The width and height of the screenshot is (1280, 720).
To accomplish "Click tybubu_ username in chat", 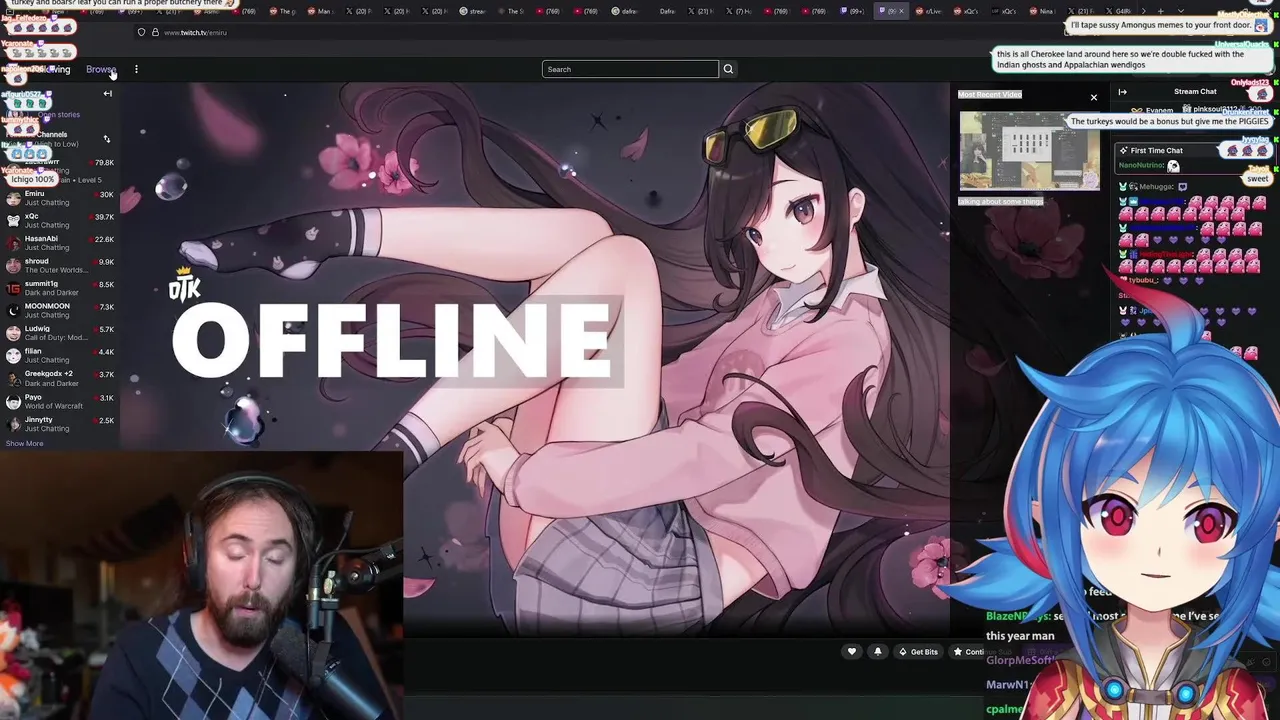I will point(1143,280).
